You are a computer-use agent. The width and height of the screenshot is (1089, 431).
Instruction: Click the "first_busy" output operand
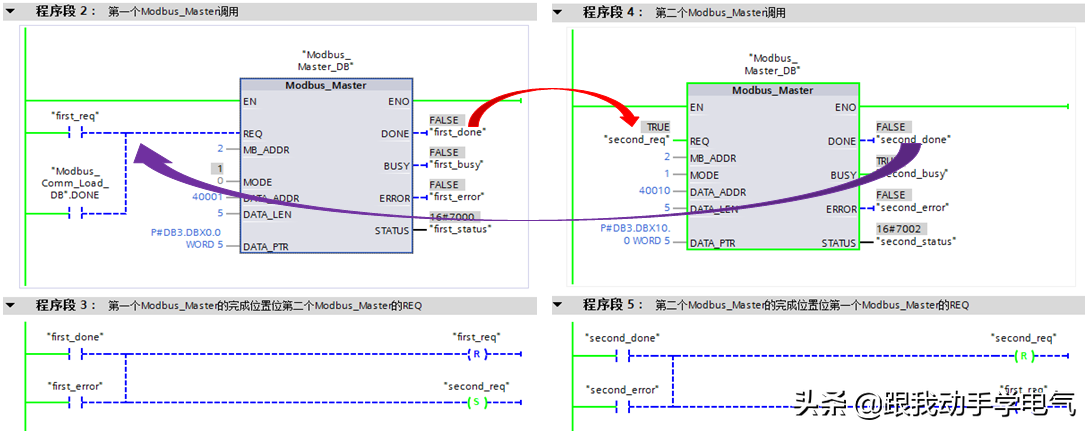456,164
